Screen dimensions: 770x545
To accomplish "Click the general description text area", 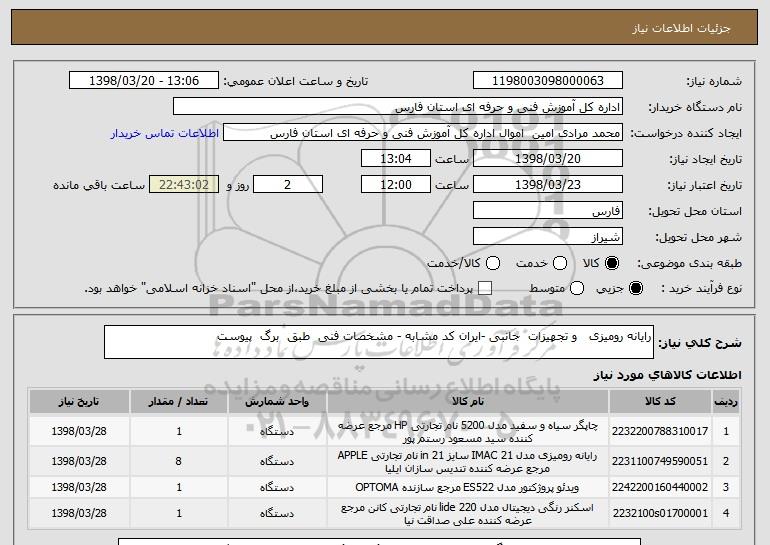I will tap(379, 342).
